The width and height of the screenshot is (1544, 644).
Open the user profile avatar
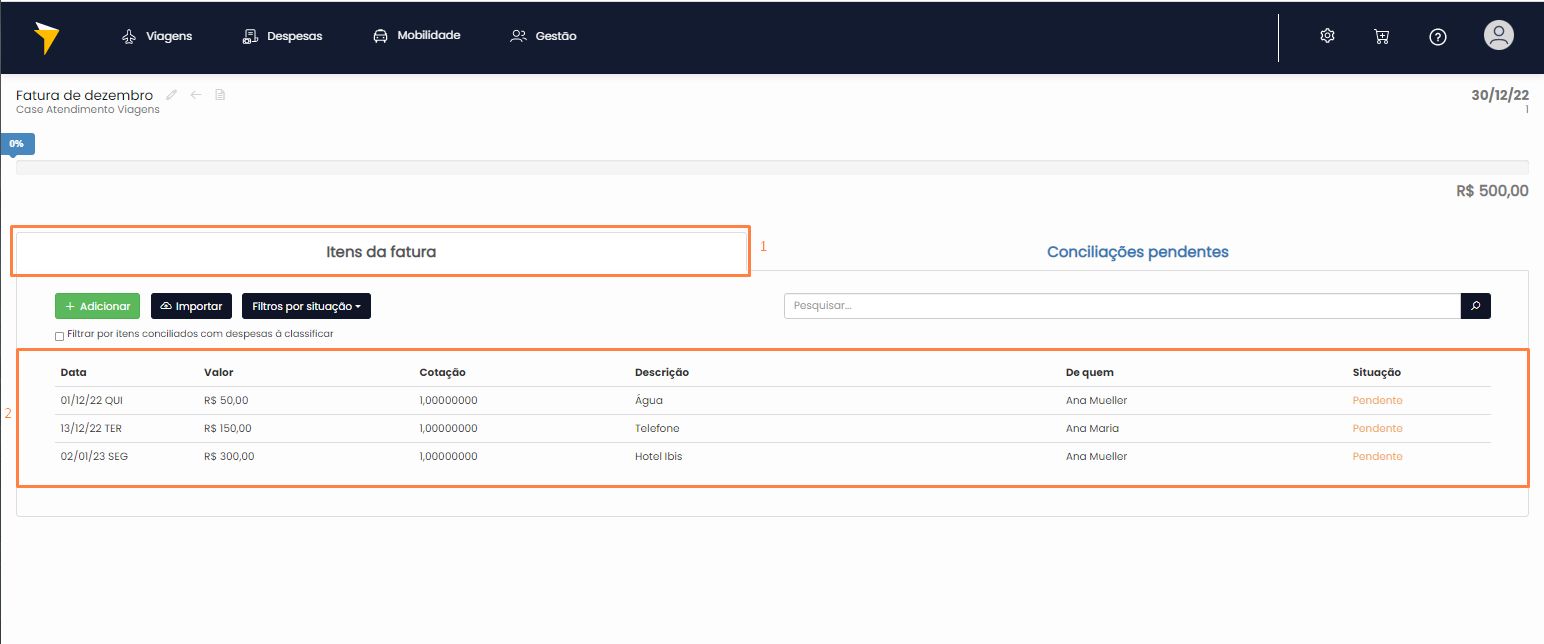tap(1498, 35)
